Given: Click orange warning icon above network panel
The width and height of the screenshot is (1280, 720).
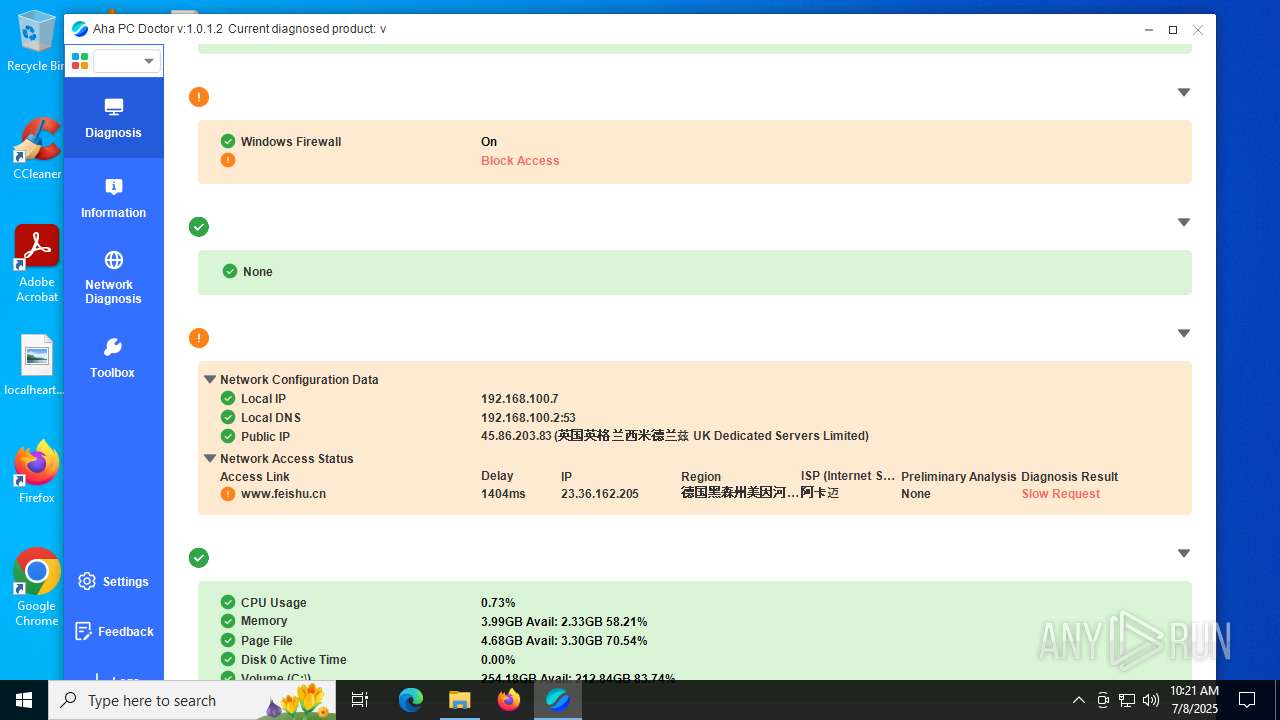Looking at the screenshot, I should 199,338.
